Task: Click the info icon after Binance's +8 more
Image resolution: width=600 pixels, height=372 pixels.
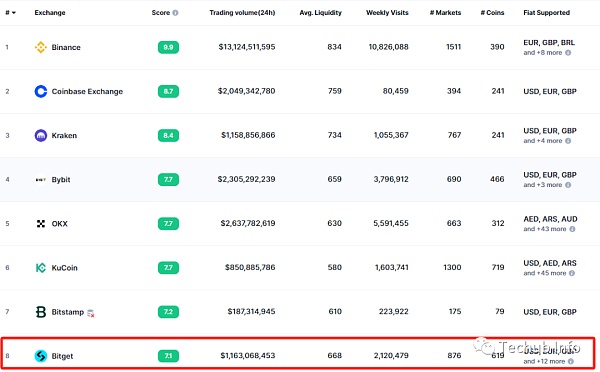Action: [568, 53]
